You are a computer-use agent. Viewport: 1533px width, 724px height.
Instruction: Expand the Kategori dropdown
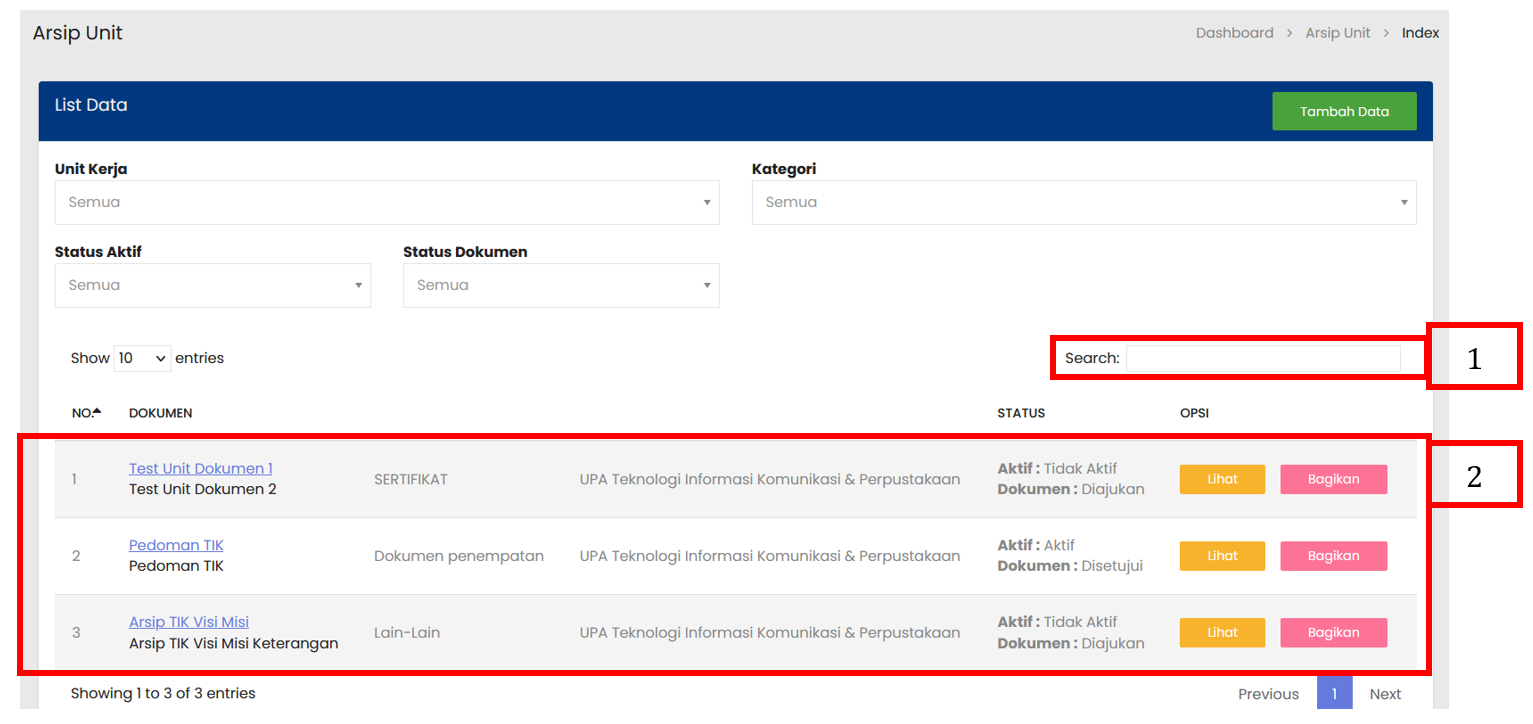1083,202
